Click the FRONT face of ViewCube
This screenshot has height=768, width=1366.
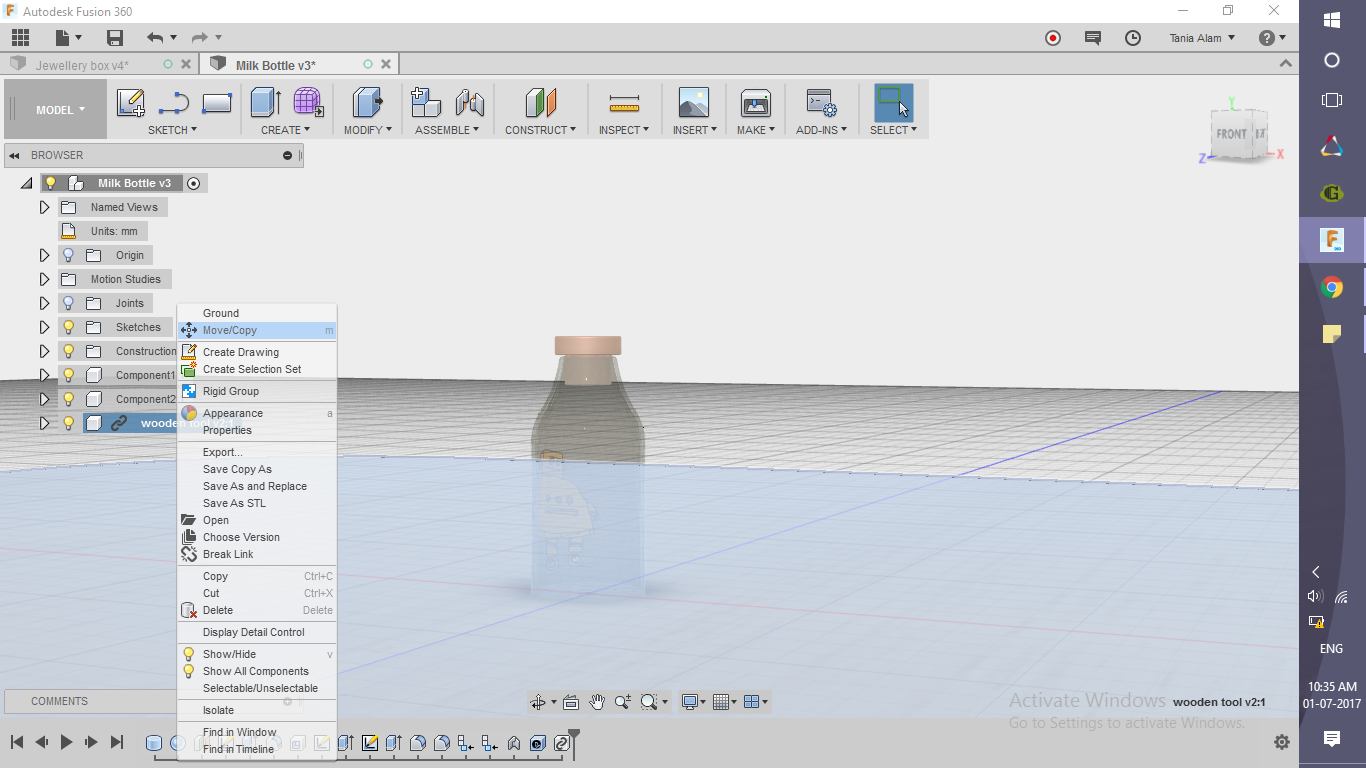click(x=1231, y=134)
